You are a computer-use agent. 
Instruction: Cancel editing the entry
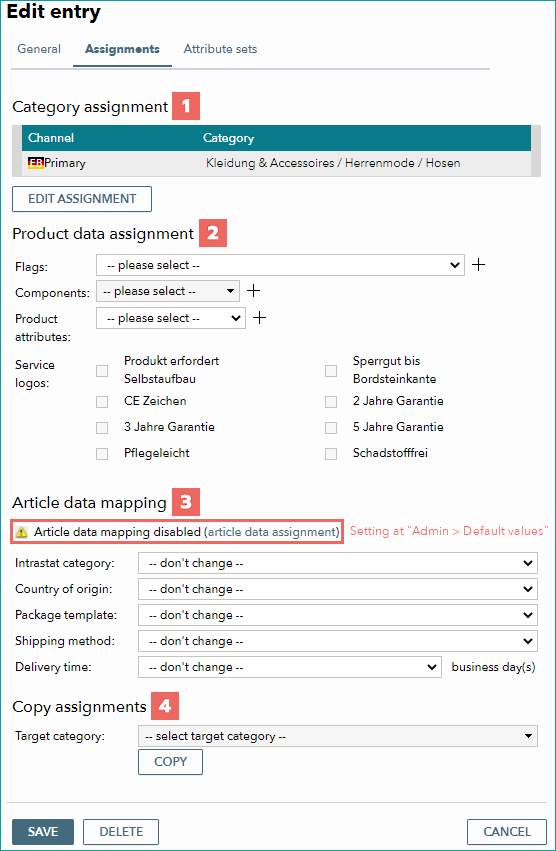507,831
